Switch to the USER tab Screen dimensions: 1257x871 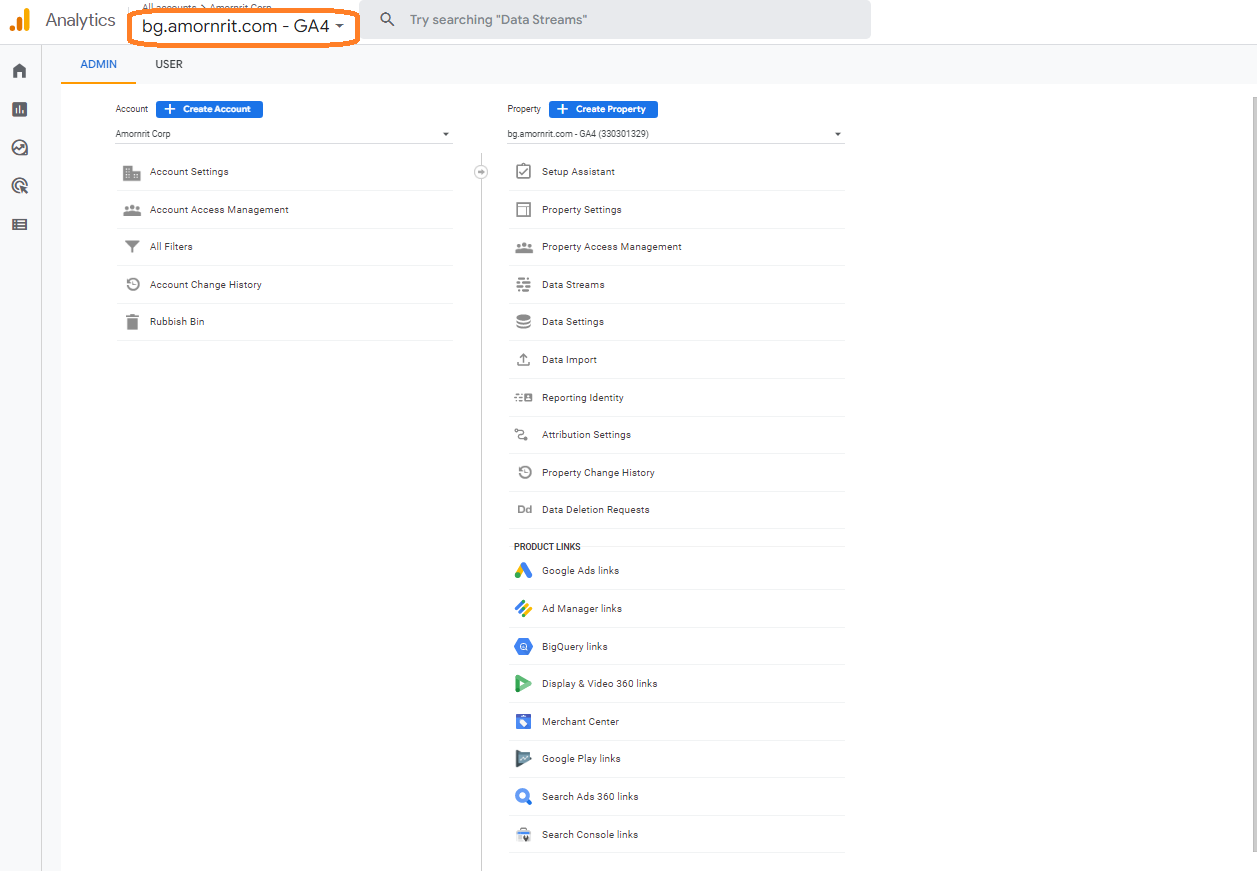point(169,64)
